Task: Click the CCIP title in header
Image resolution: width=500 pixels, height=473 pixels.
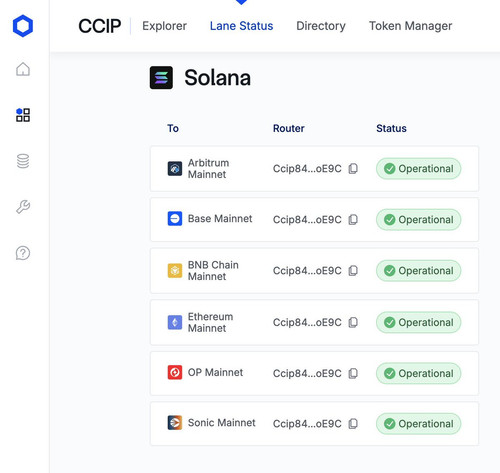Action: [99, 26]
